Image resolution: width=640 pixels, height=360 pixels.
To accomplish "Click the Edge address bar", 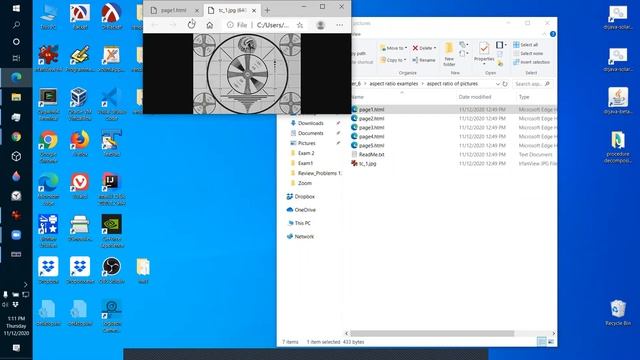I will click(264, 25).
